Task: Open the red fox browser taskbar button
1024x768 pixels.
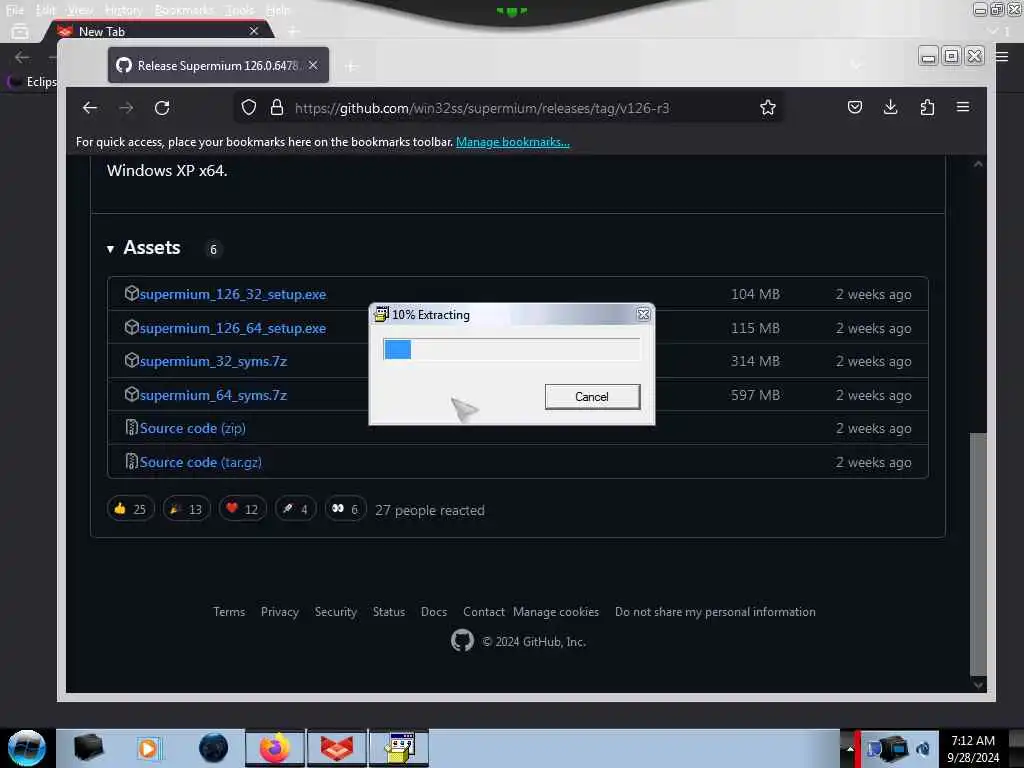Action: 337,748
